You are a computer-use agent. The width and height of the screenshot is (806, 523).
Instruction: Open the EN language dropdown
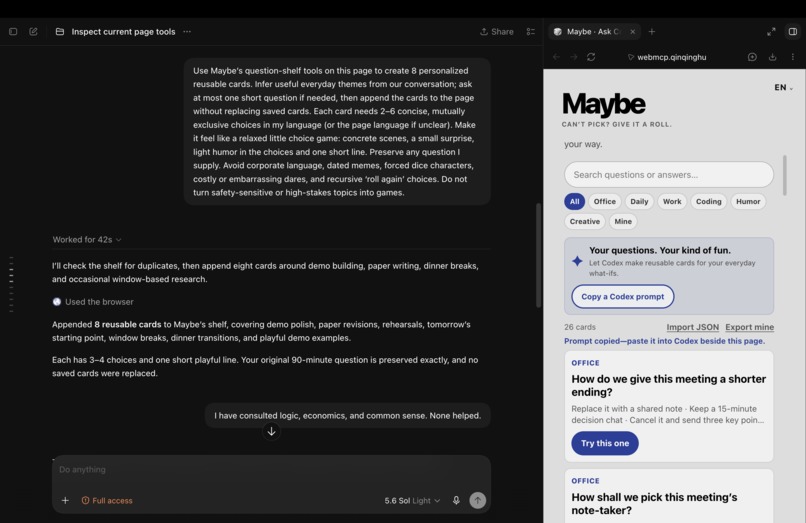click(783, 87)
